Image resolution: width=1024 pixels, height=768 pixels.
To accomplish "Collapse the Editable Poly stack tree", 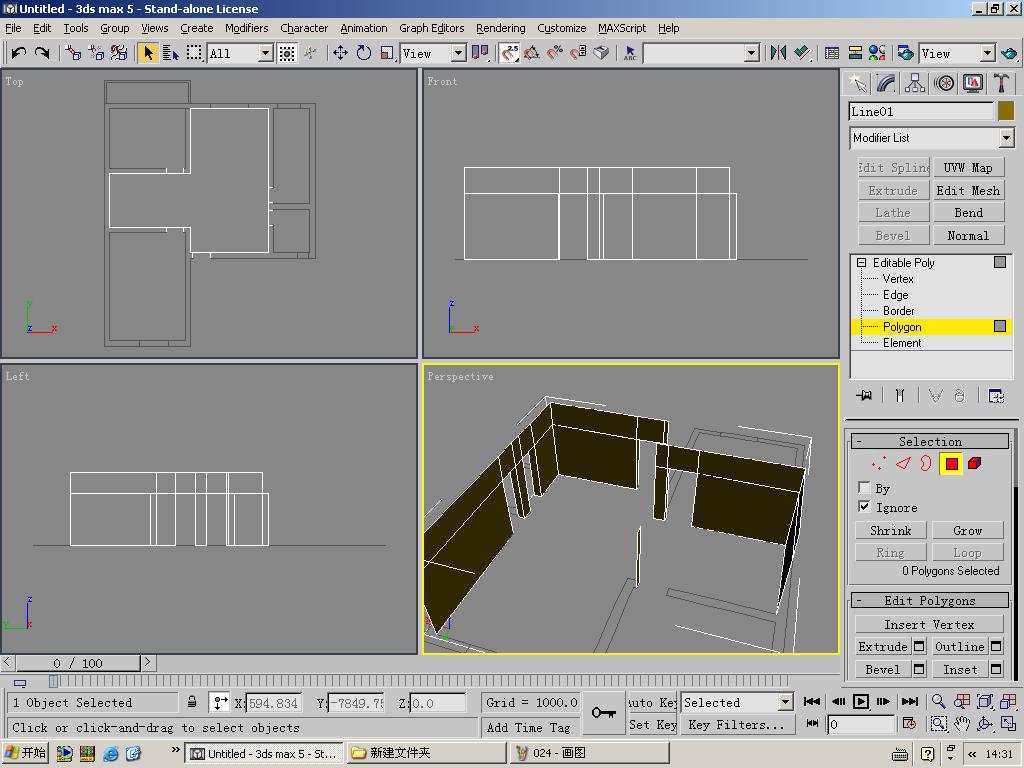I will [x=861, y=263].
